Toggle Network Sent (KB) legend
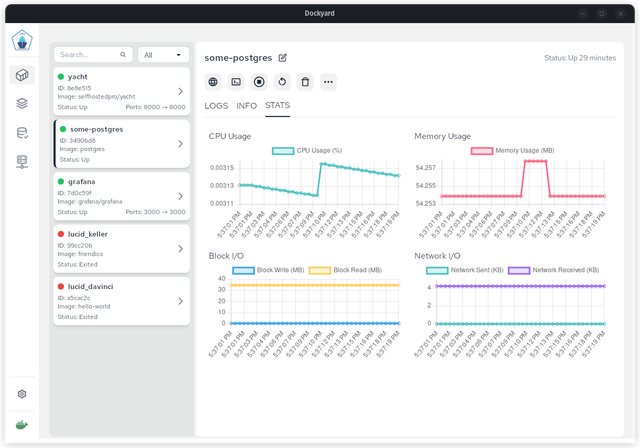This screenshot has height=448, width=640. (x=464, y=270)
